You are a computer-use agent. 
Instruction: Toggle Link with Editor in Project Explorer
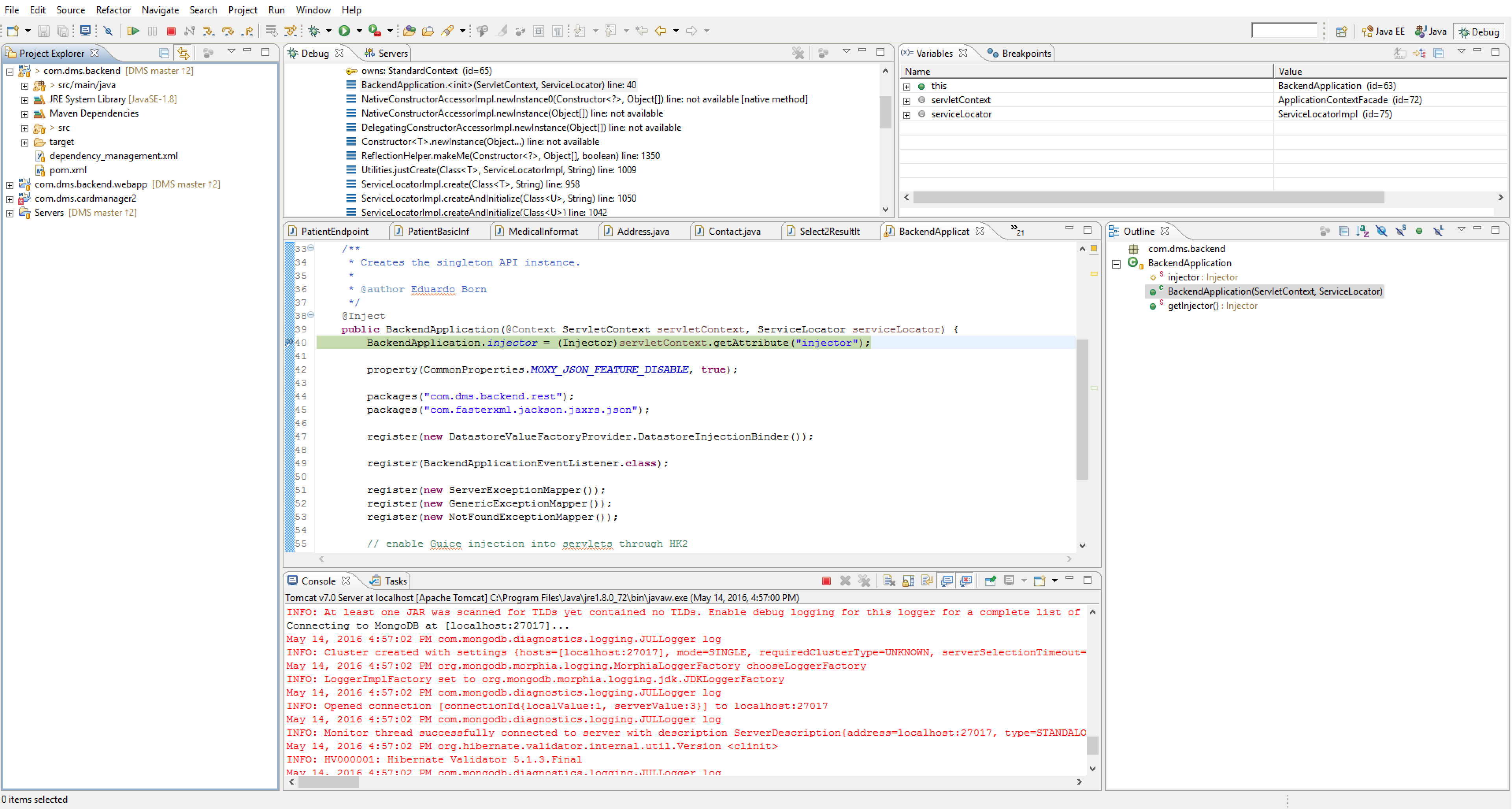(184, 53)
